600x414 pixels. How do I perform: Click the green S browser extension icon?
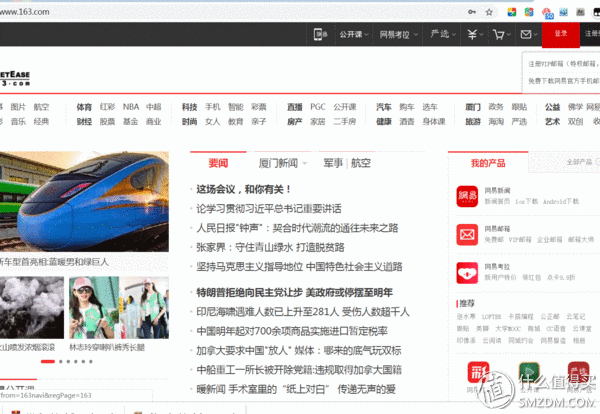coord(529,12)
